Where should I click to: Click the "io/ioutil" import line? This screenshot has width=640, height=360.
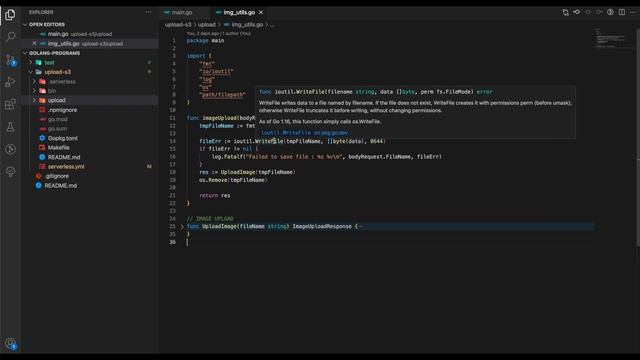tap(216, 71)
